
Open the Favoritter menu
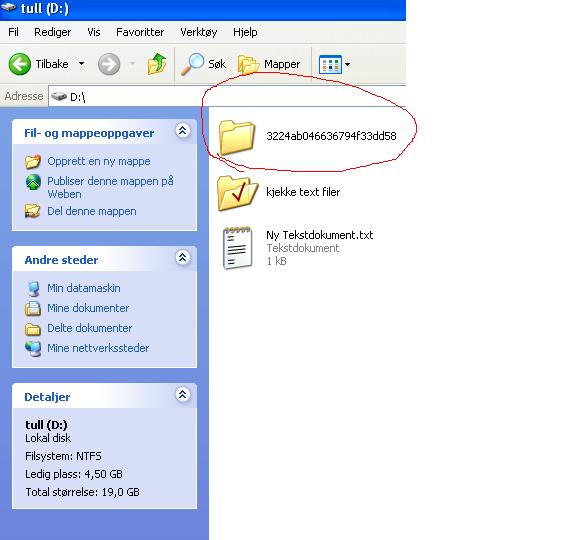point(140,32)
